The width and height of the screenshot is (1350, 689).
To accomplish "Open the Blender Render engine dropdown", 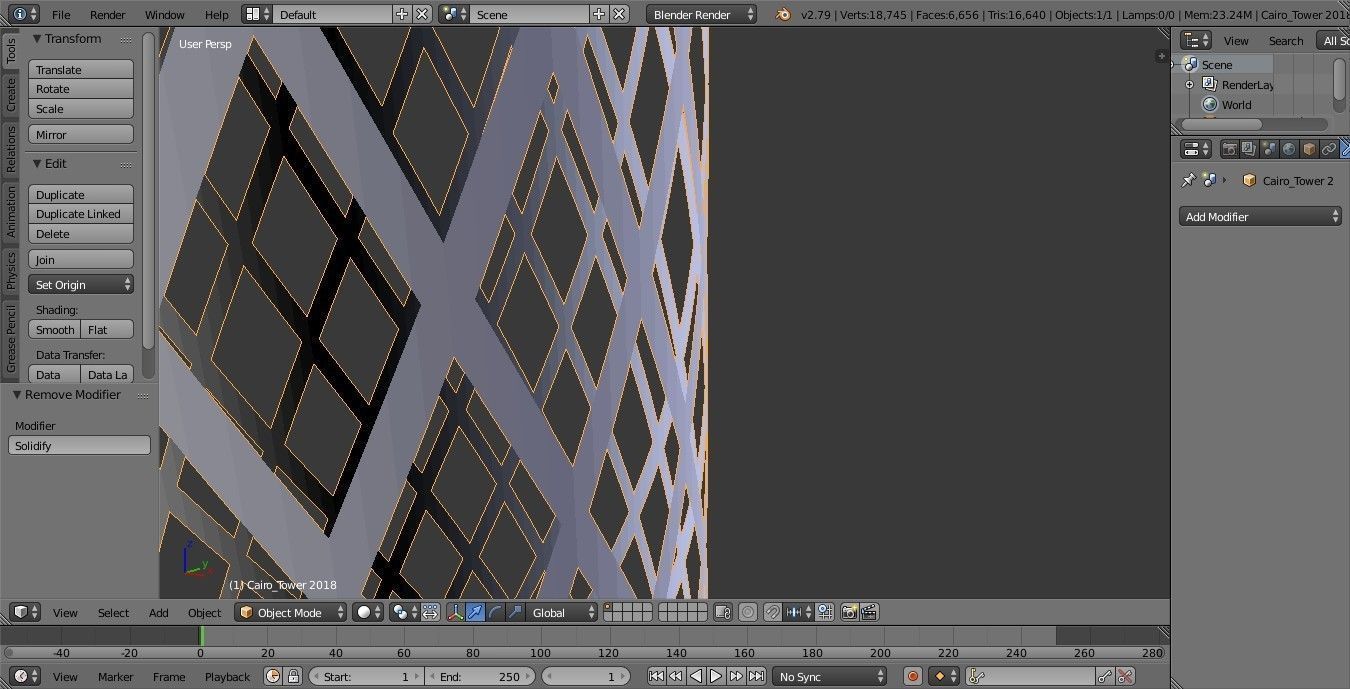I will click(702, 14).
